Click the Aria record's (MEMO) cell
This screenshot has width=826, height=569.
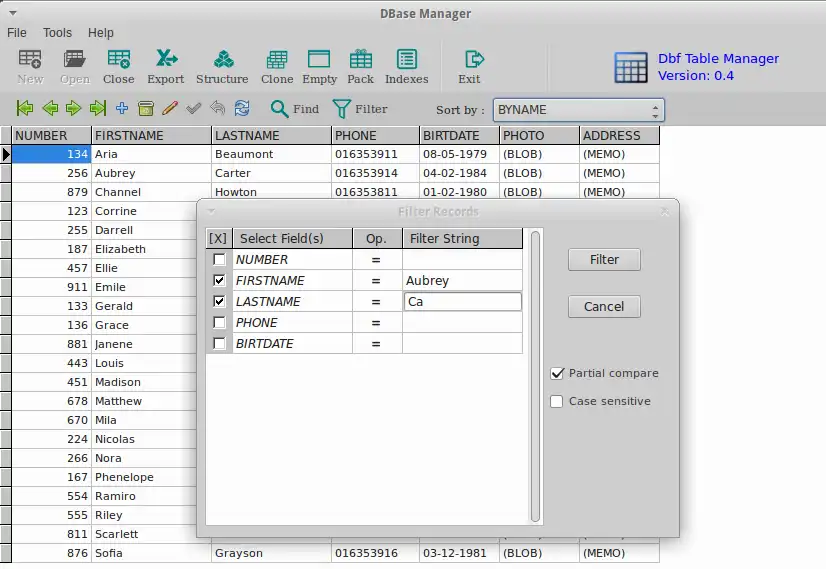click(619, 154)
